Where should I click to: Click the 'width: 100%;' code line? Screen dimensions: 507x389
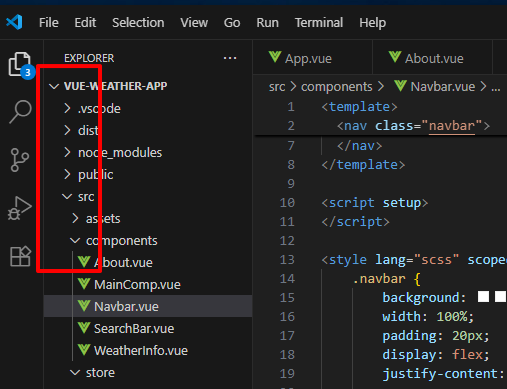coord(428,317)
